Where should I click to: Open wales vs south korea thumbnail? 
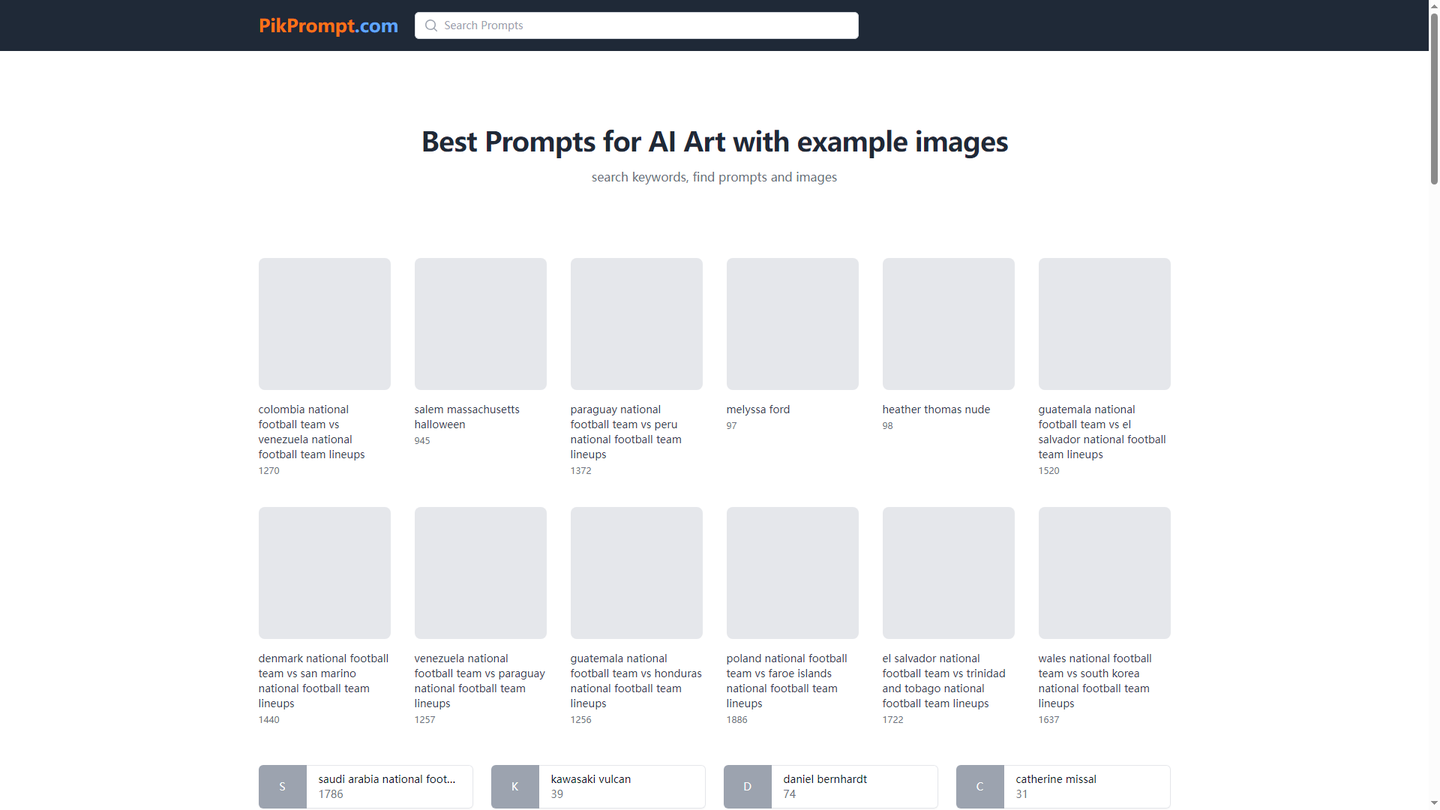(1104, 573)
